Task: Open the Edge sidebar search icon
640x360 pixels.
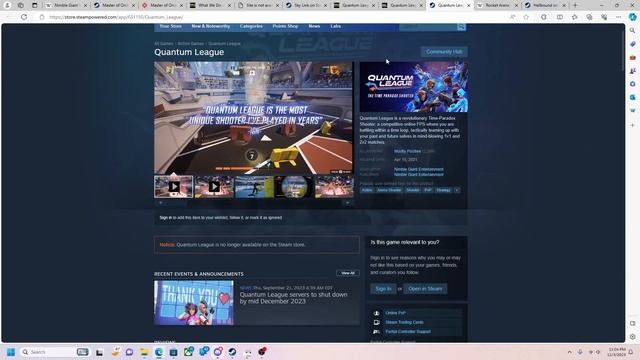Action: [632, 31]
